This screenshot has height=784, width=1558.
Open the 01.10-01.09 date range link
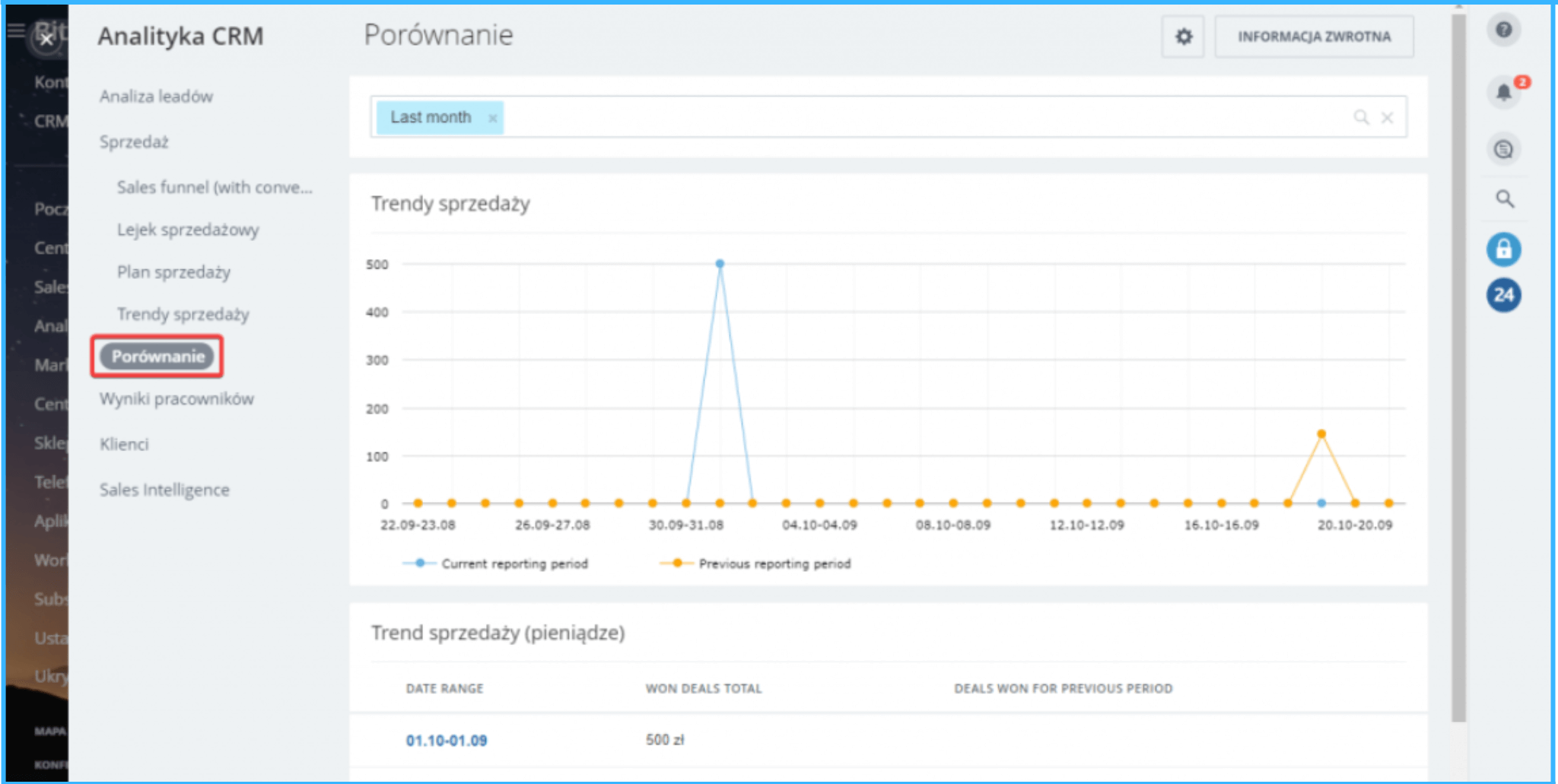447,741
